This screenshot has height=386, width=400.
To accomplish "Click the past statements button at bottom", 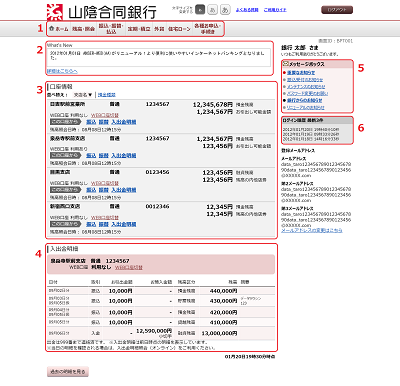I will (x=68, y=372).
